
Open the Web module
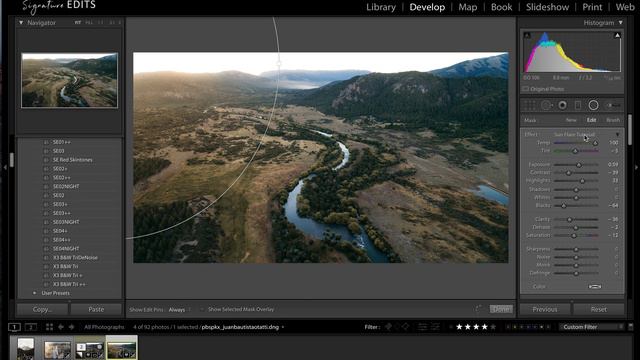[625, 7]
